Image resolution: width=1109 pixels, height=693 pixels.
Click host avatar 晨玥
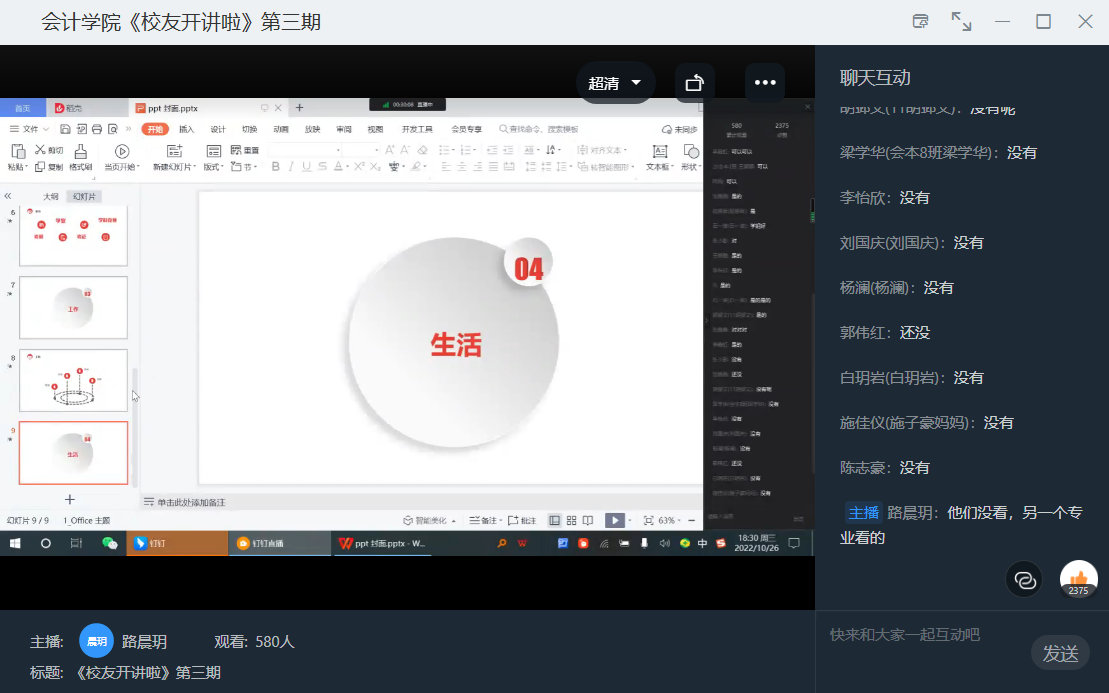96,641
